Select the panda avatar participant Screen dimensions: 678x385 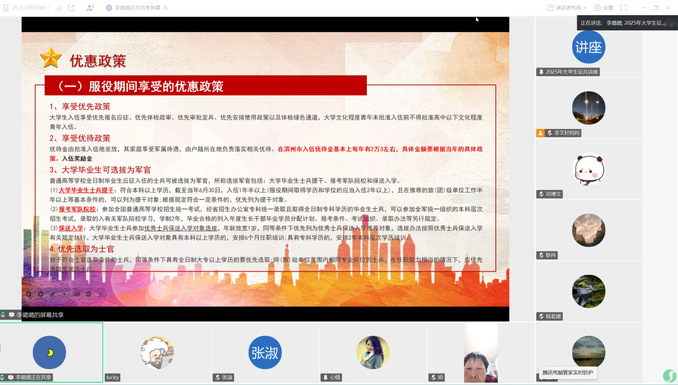(x=588, y=169)
